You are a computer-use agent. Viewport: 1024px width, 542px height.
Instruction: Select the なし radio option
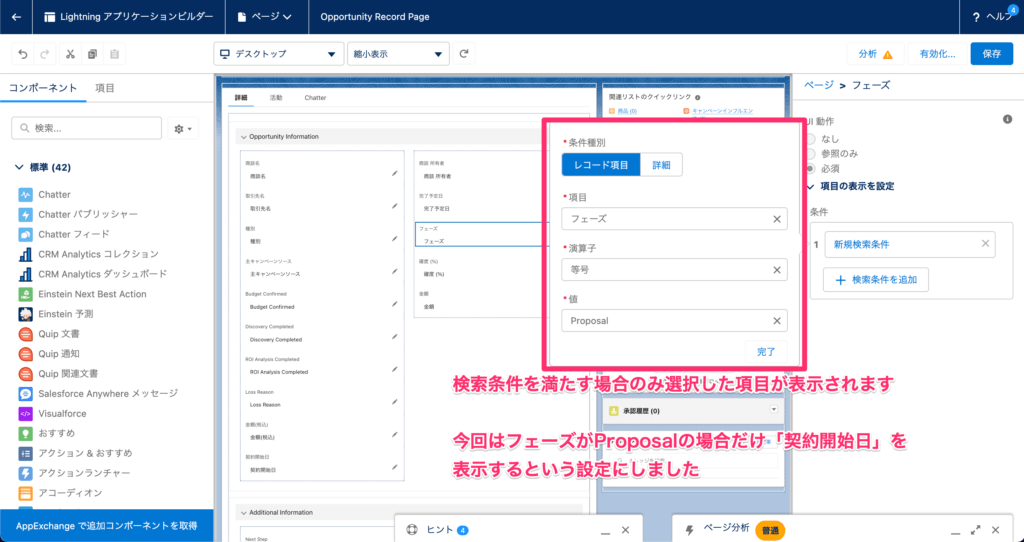pos(811,139)
